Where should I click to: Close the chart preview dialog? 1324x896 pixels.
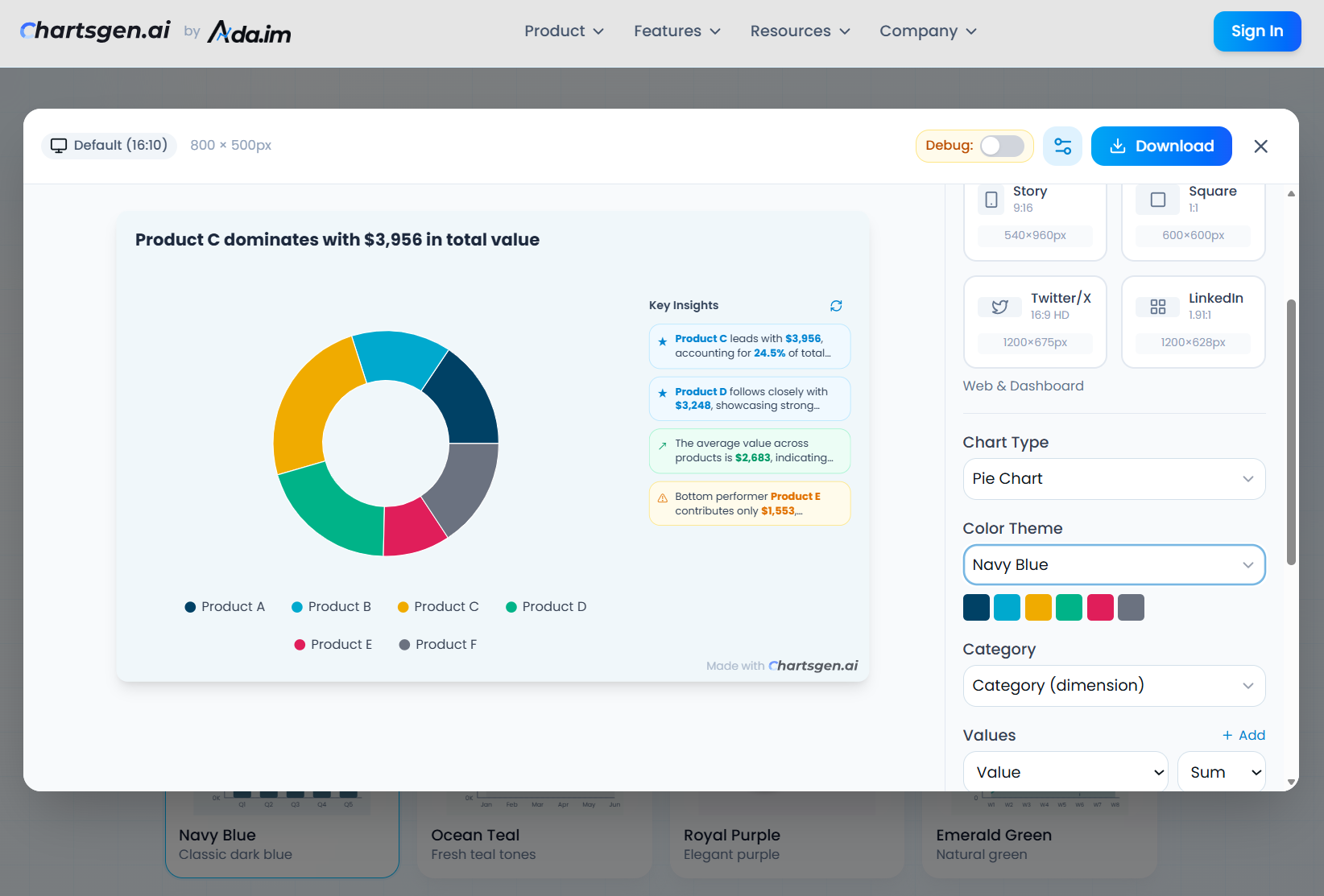1260,146
